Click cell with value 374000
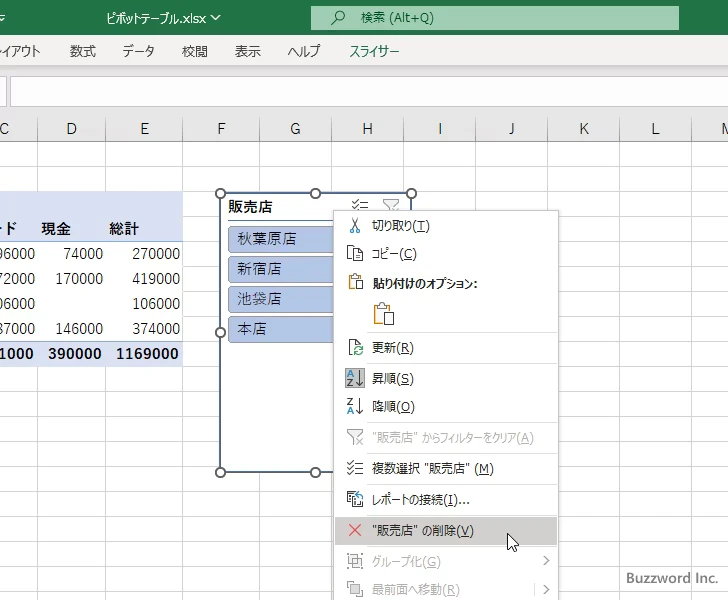Image resolution: width=728 pixels, height=600 pixels. [x=144, y=329]
